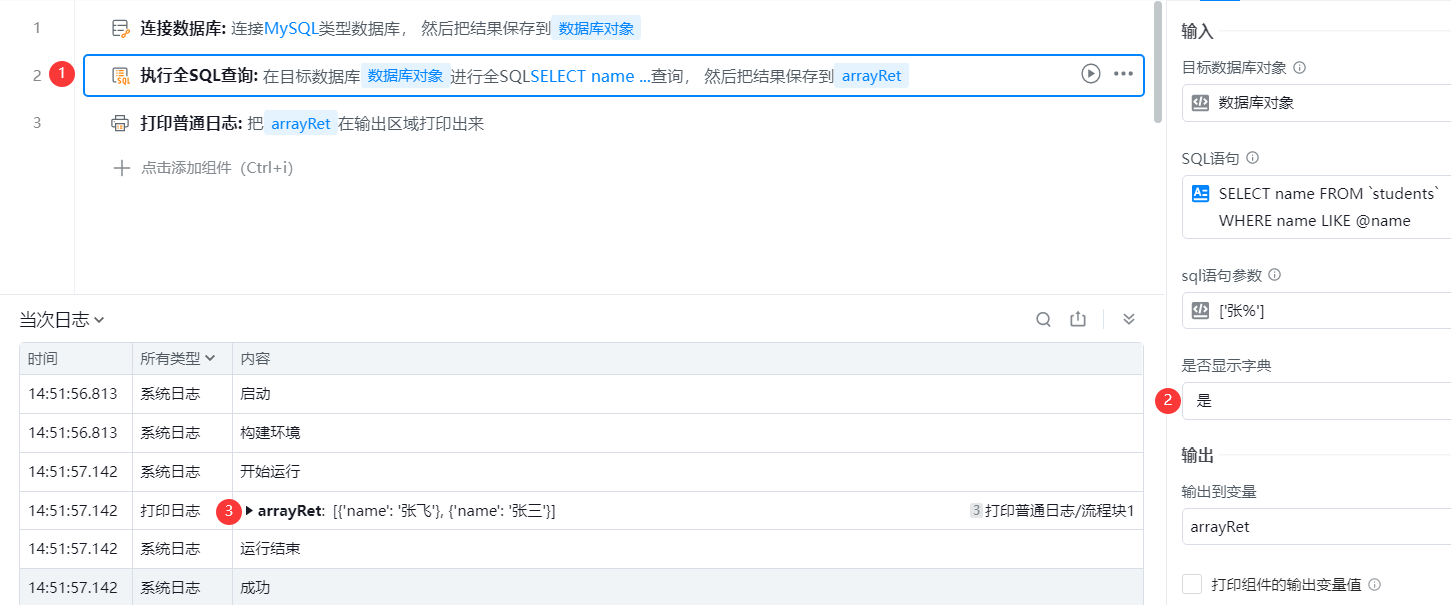Expand the arrayRet log entry triangle

[249, 511]
